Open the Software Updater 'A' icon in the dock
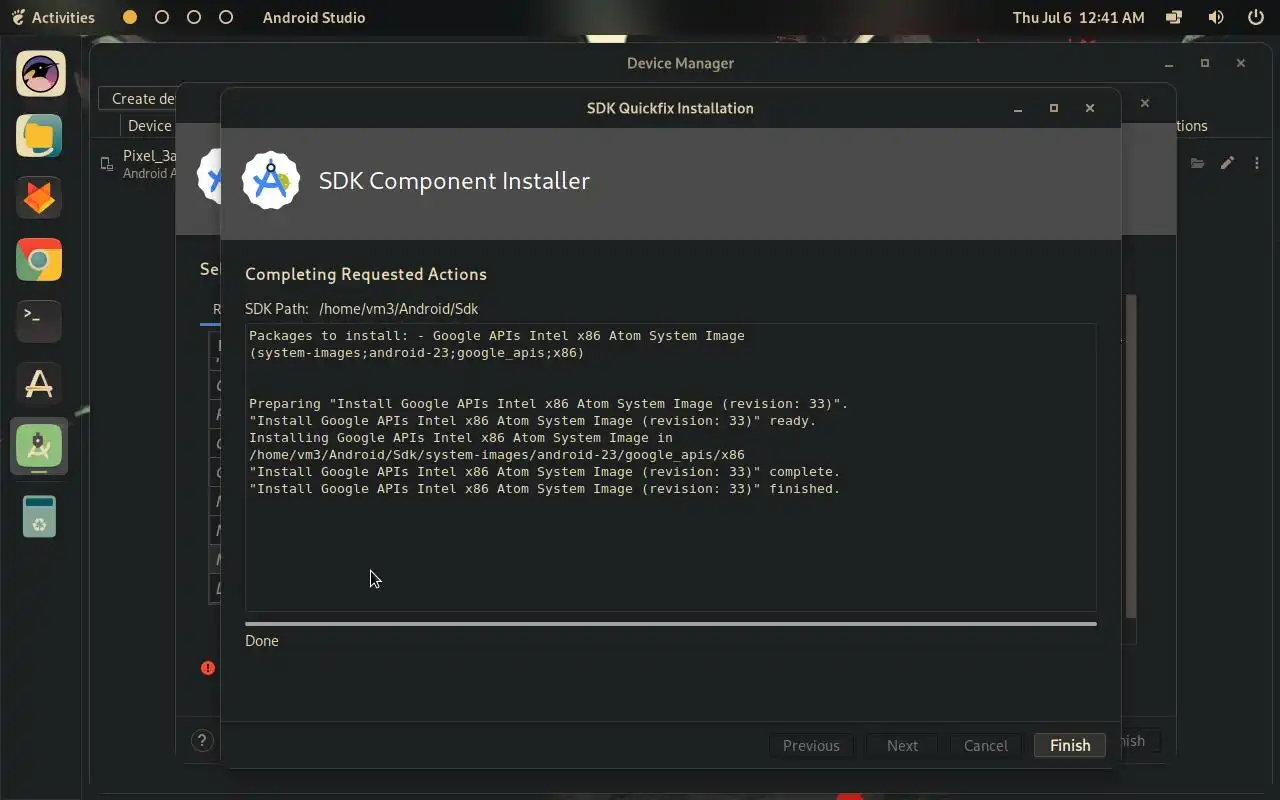 pos(40,384)
